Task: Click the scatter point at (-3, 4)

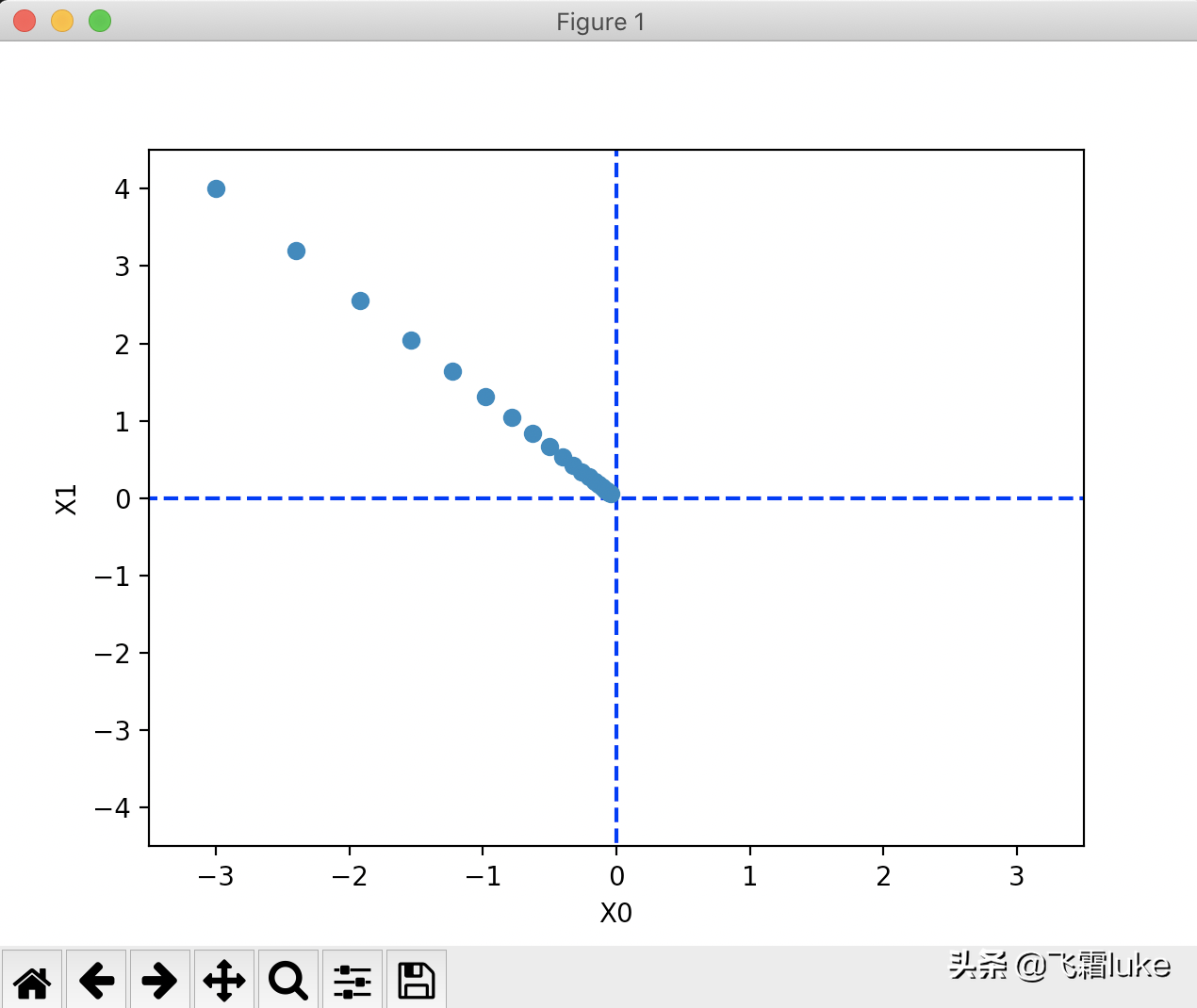Action: point(216,188)
